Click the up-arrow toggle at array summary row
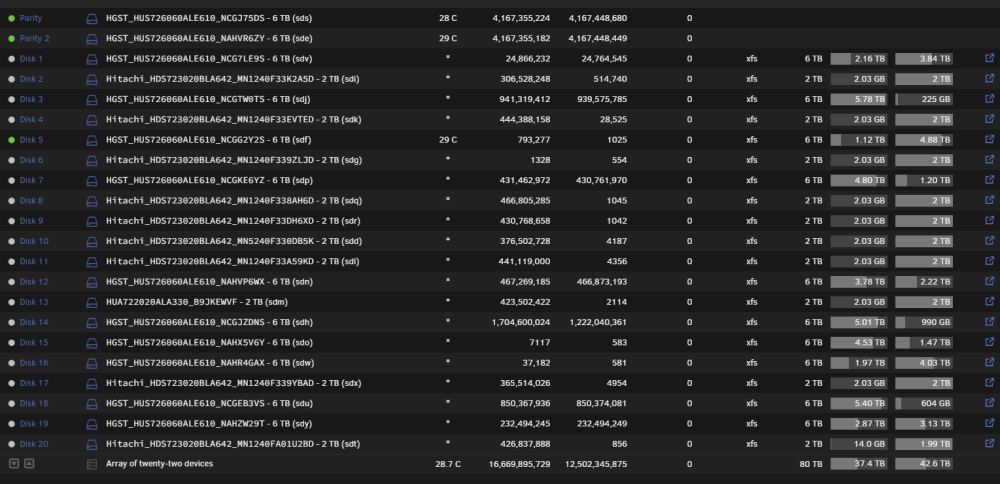Image resolution: width=1000 pixels, height=484 pixels. [29, 464]
